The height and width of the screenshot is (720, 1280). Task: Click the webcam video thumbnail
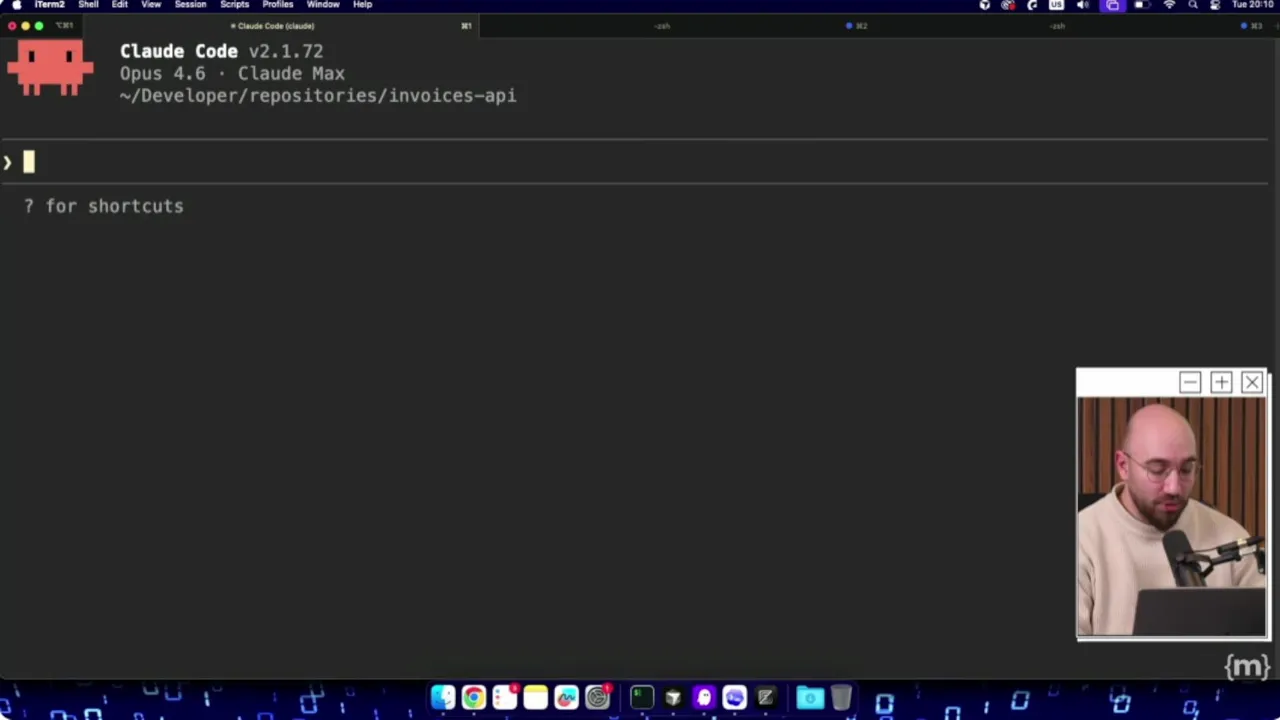click(x=1171, y=517)
